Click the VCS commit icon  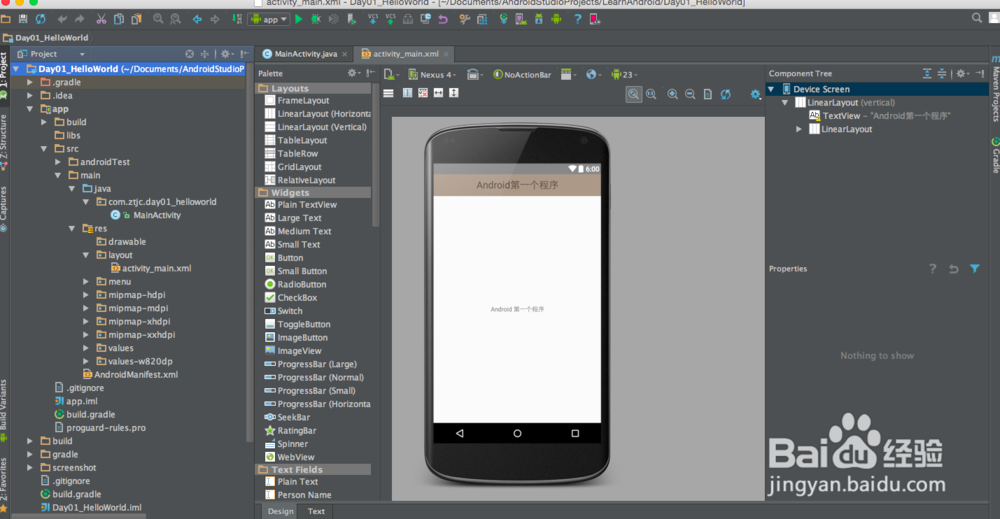tap(390, 19)
